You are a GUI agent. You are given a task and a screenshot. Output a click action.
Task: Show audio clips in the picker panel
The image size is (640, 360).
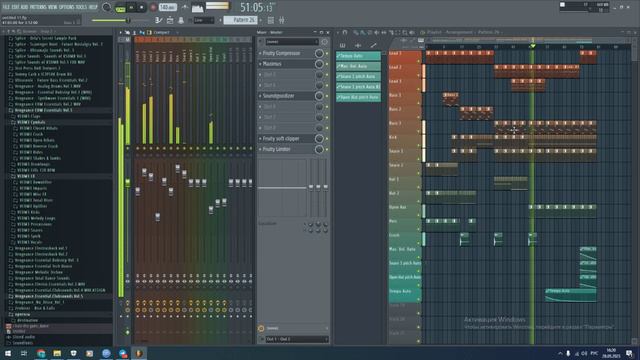pos(358,46)
